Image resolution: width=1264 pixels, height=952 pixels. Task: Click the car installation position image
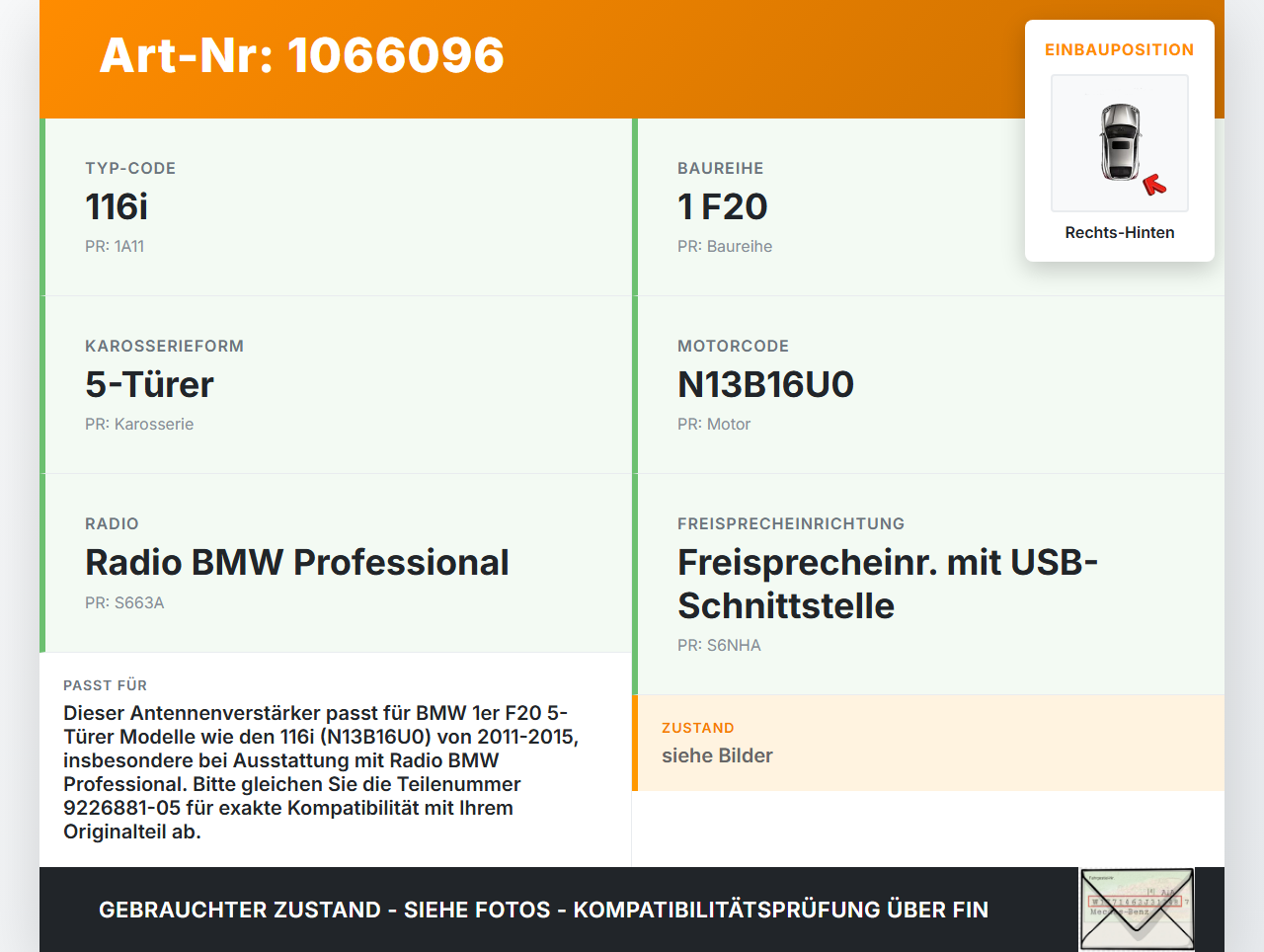pos(1120,143)
